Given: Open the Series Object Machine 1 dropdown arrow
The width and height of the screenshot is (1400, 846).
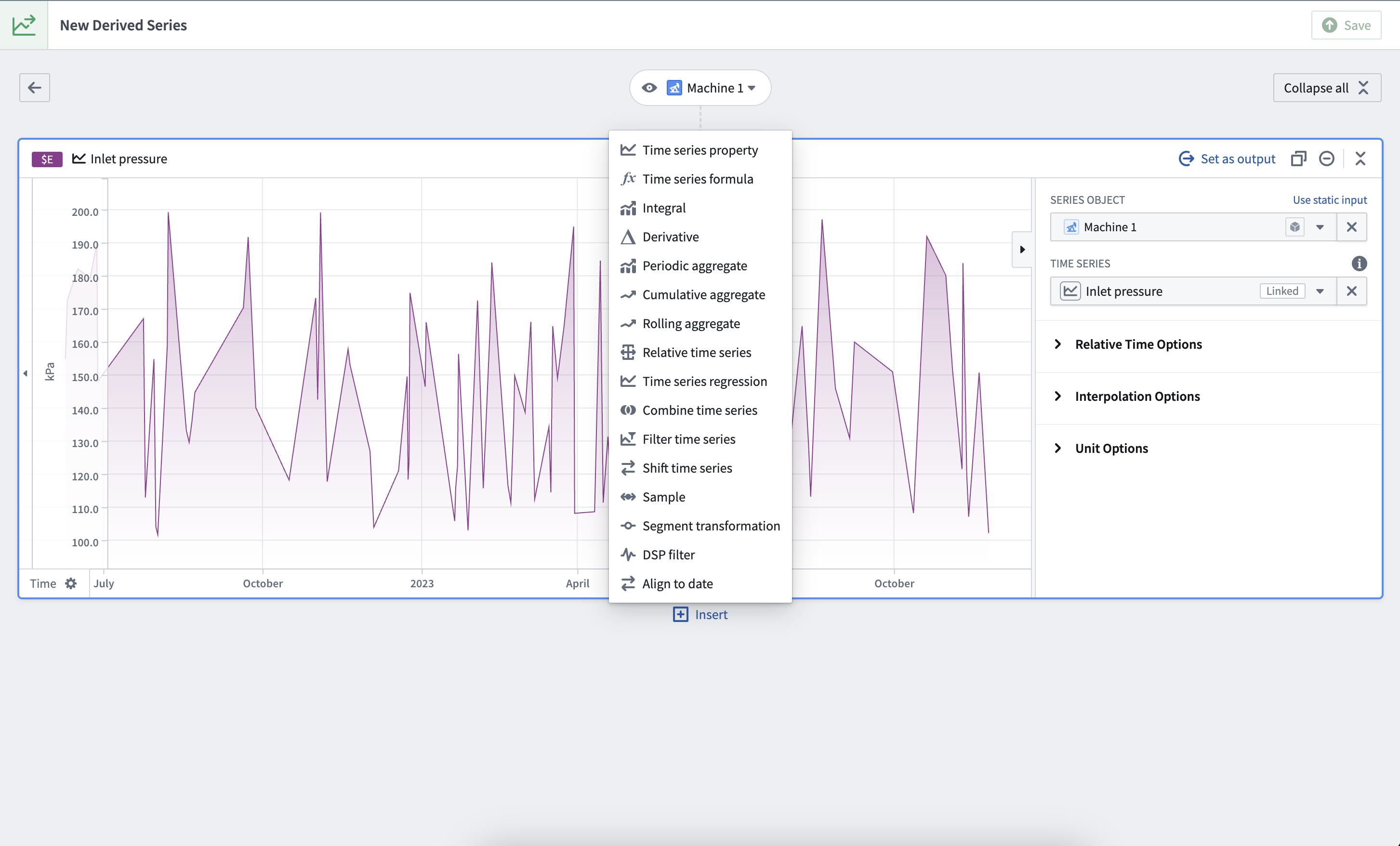Looking at the screenshot, I should (x=1320, y=227).
